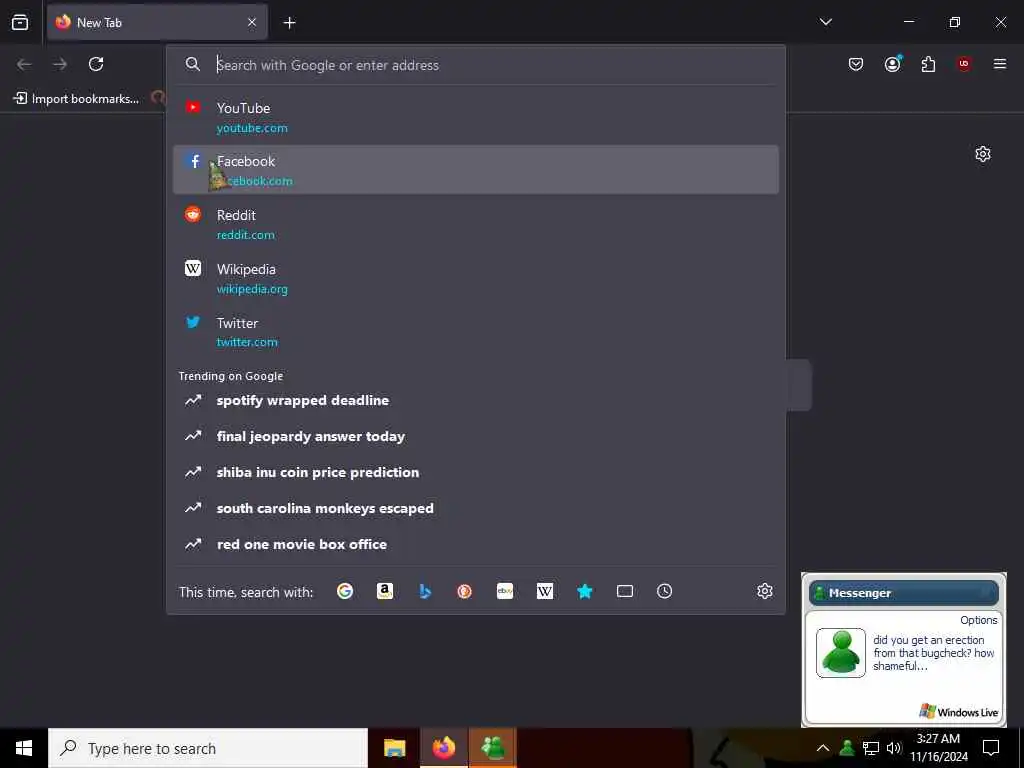Reload the current page
The width and height of the screenshot is (1024, 768).
pos(96,64)
